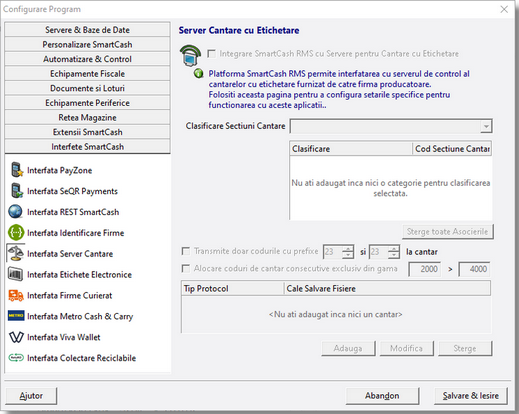Click the globe icon for Interfata REST SmartCash
Image resolution: width=519 pixels, height=414 pixels.
click(x=15, y=212)
